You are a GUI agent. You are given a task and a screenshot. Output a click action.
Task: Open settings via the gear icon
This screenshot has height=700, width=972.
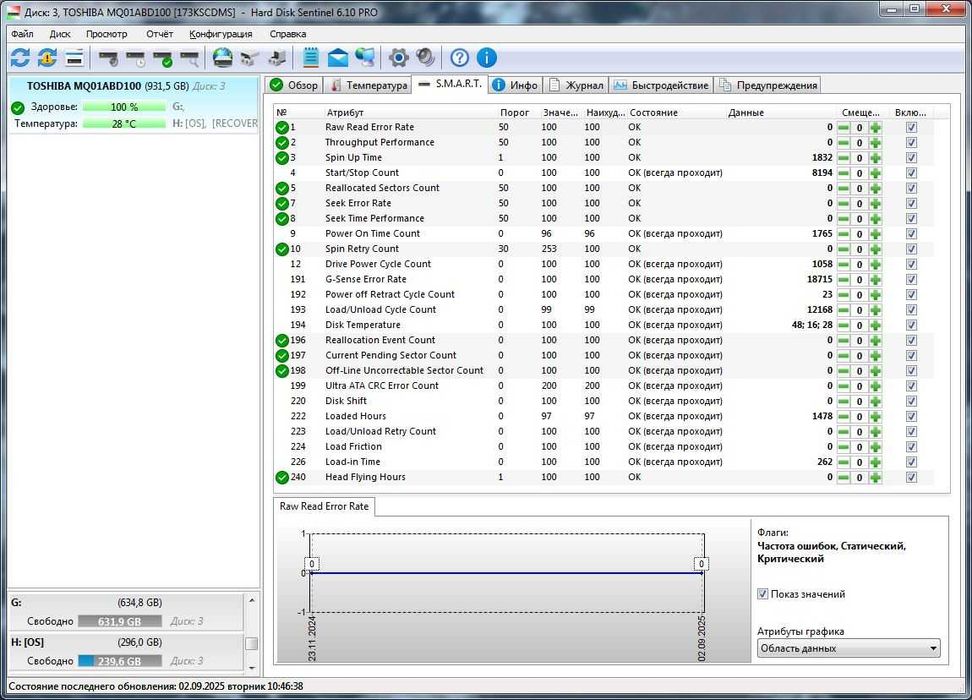[399, 58]
